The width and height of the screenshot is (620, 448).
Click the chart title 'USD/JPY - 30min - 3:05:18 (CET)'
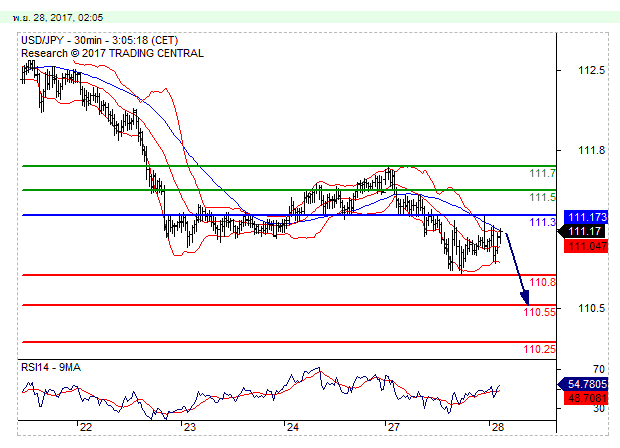[x=100, y=40]
